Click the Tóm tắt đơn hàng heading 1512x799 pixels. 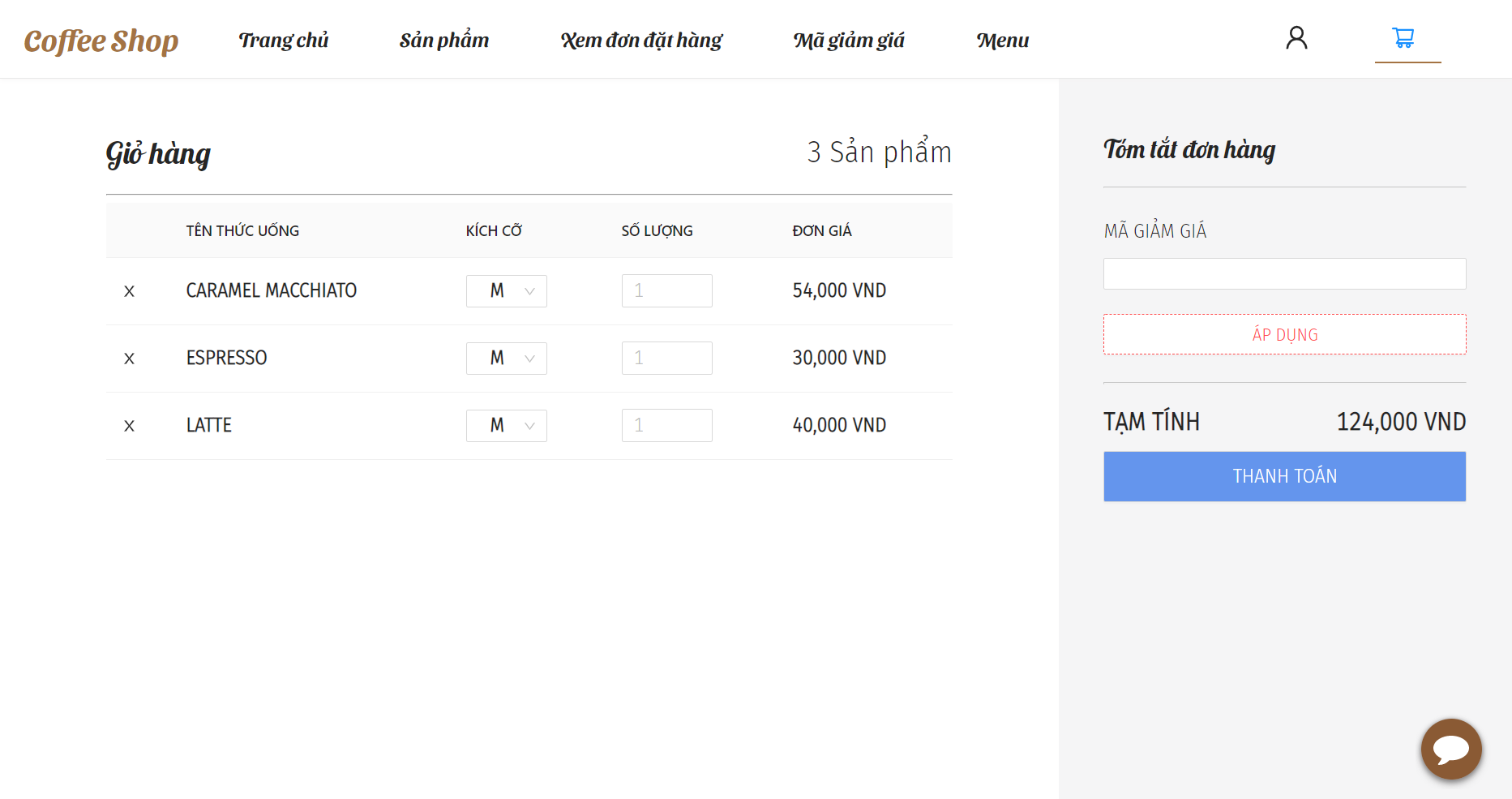(x=1189, y=150)
